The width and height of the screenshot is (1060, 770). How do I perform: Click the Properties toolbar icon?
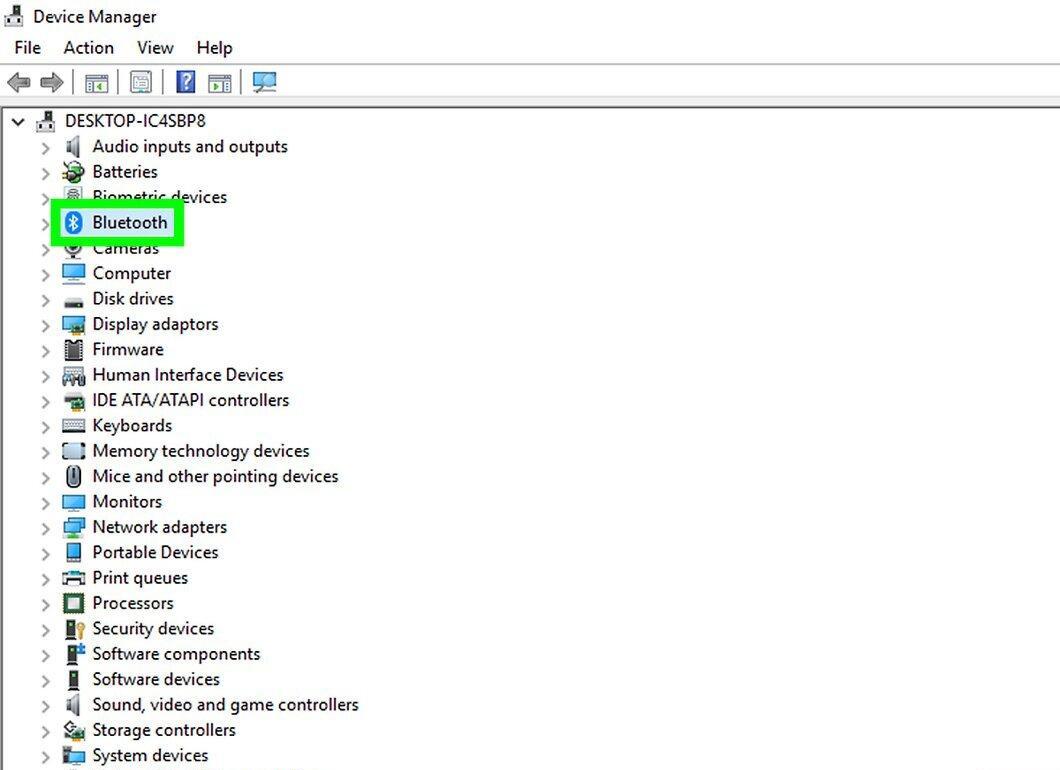point(141,82)
